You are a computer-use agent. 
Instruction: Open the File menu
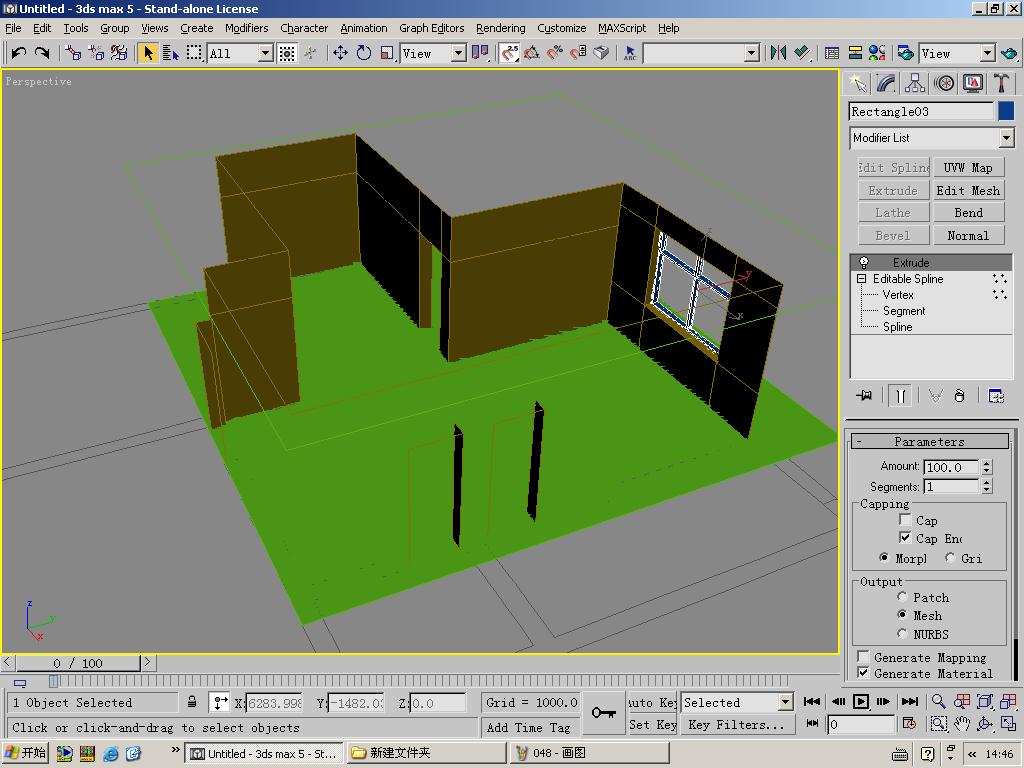(13, 28)
